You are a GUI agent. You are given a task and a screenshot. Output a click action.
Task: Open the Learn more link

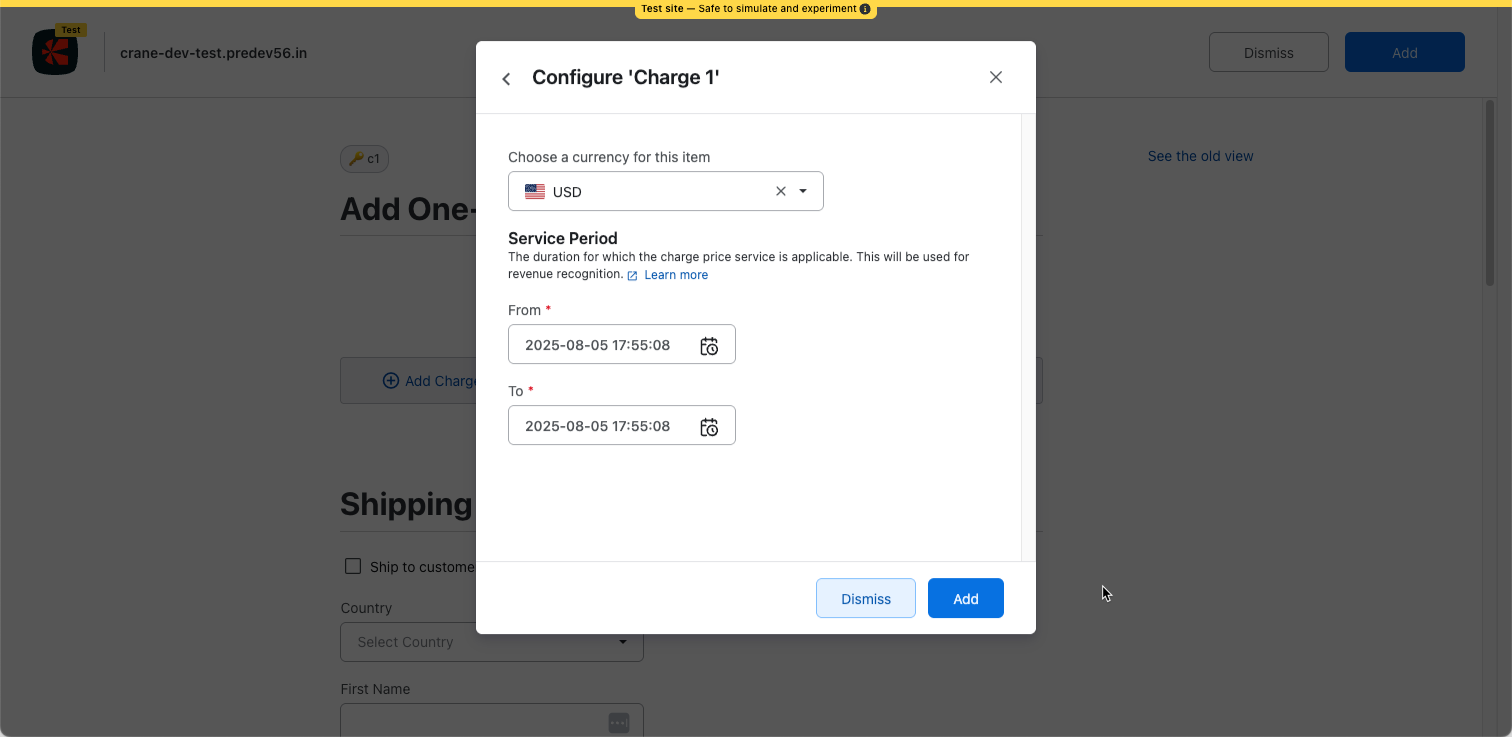pos(675,275)
